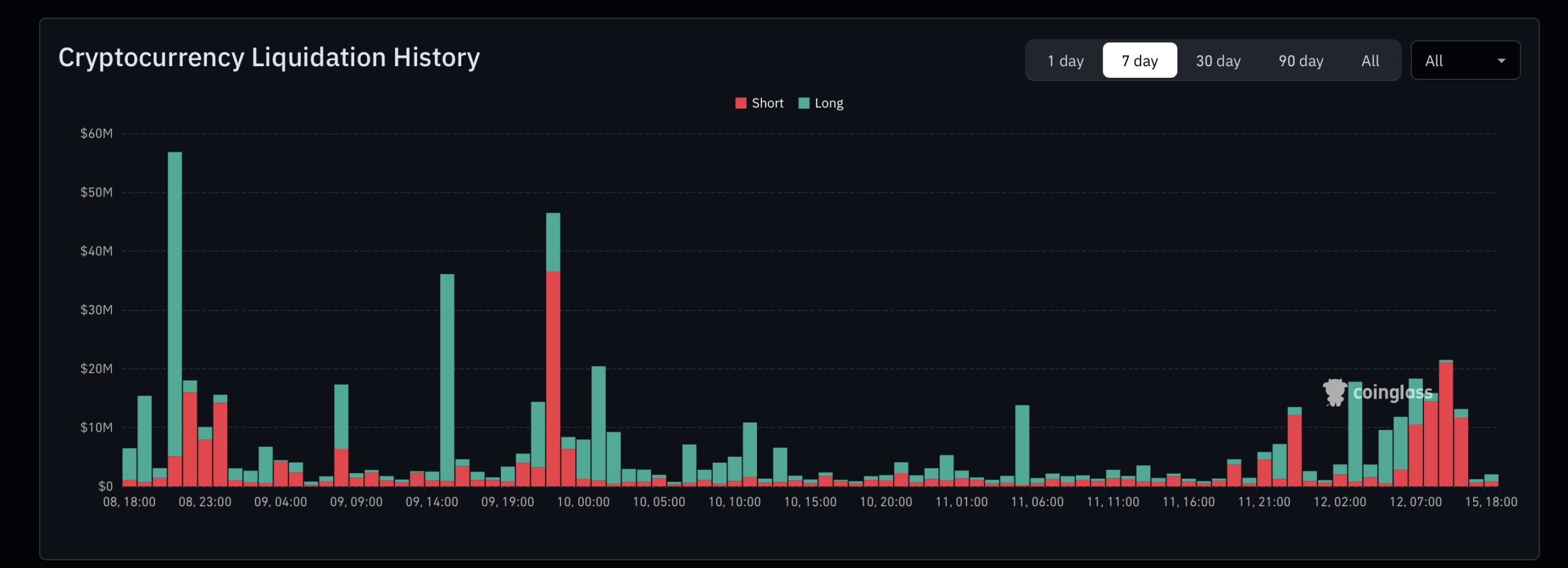
Task: Choose the 30 day range
Action: pos(1218,61)
